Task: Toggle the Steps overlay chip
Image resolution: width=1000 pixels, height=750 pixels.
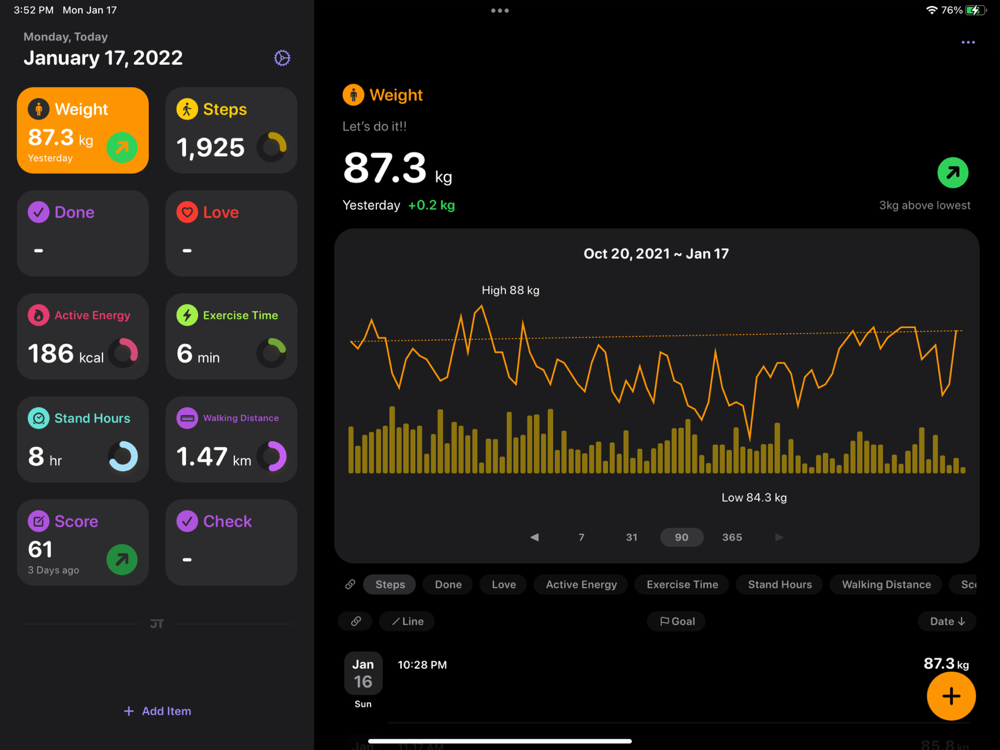Action: (x=390, y=584)
